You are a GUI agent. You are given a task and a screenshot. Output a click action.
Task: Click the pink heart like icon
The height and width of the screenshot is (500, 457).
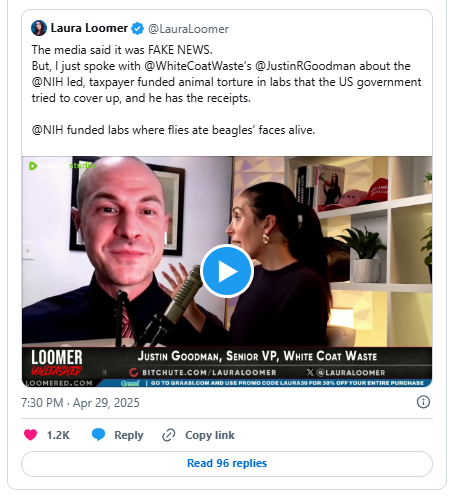[30, 435]
